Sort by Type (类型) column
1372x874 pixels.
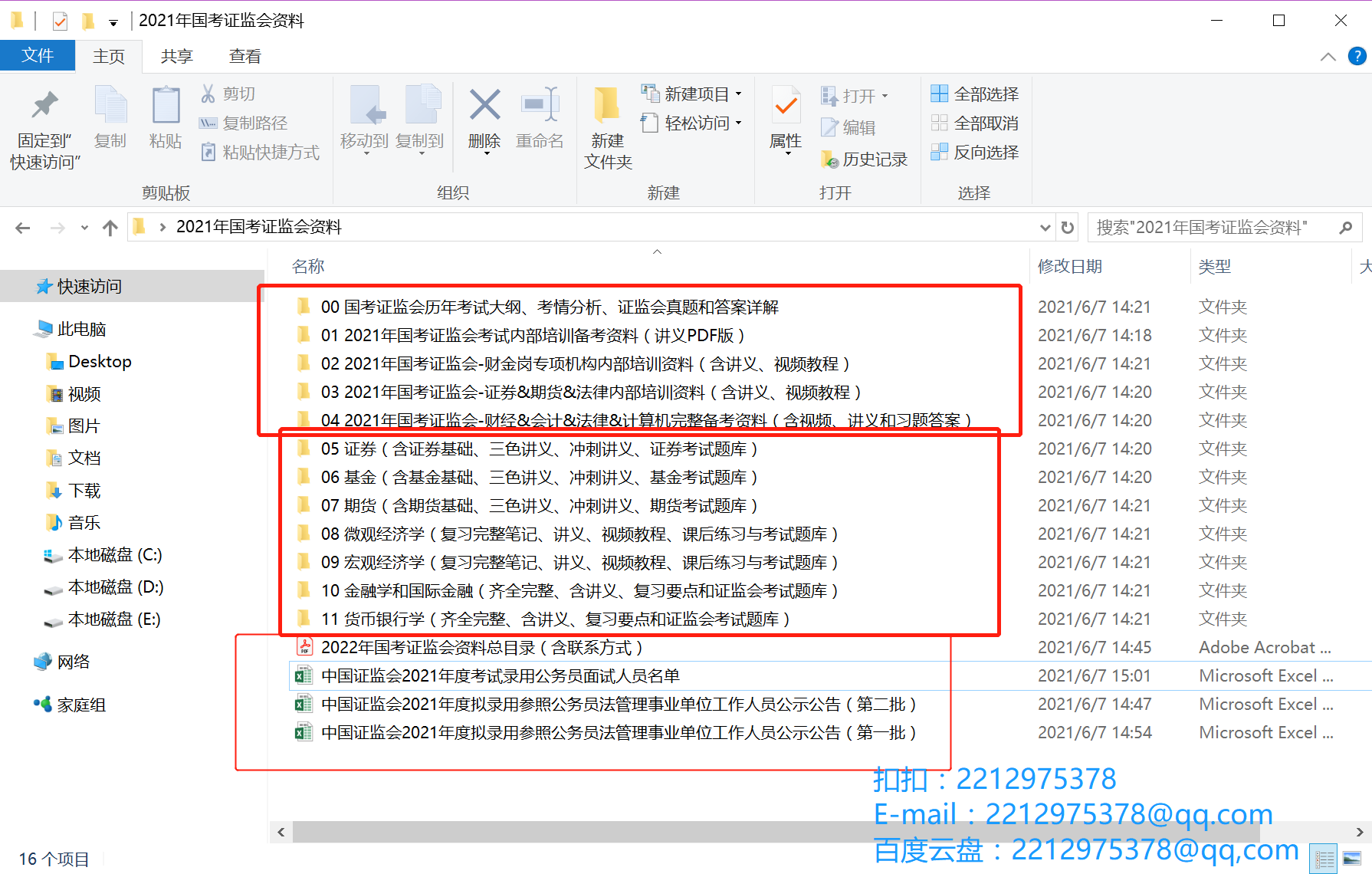pos(1215,266)
